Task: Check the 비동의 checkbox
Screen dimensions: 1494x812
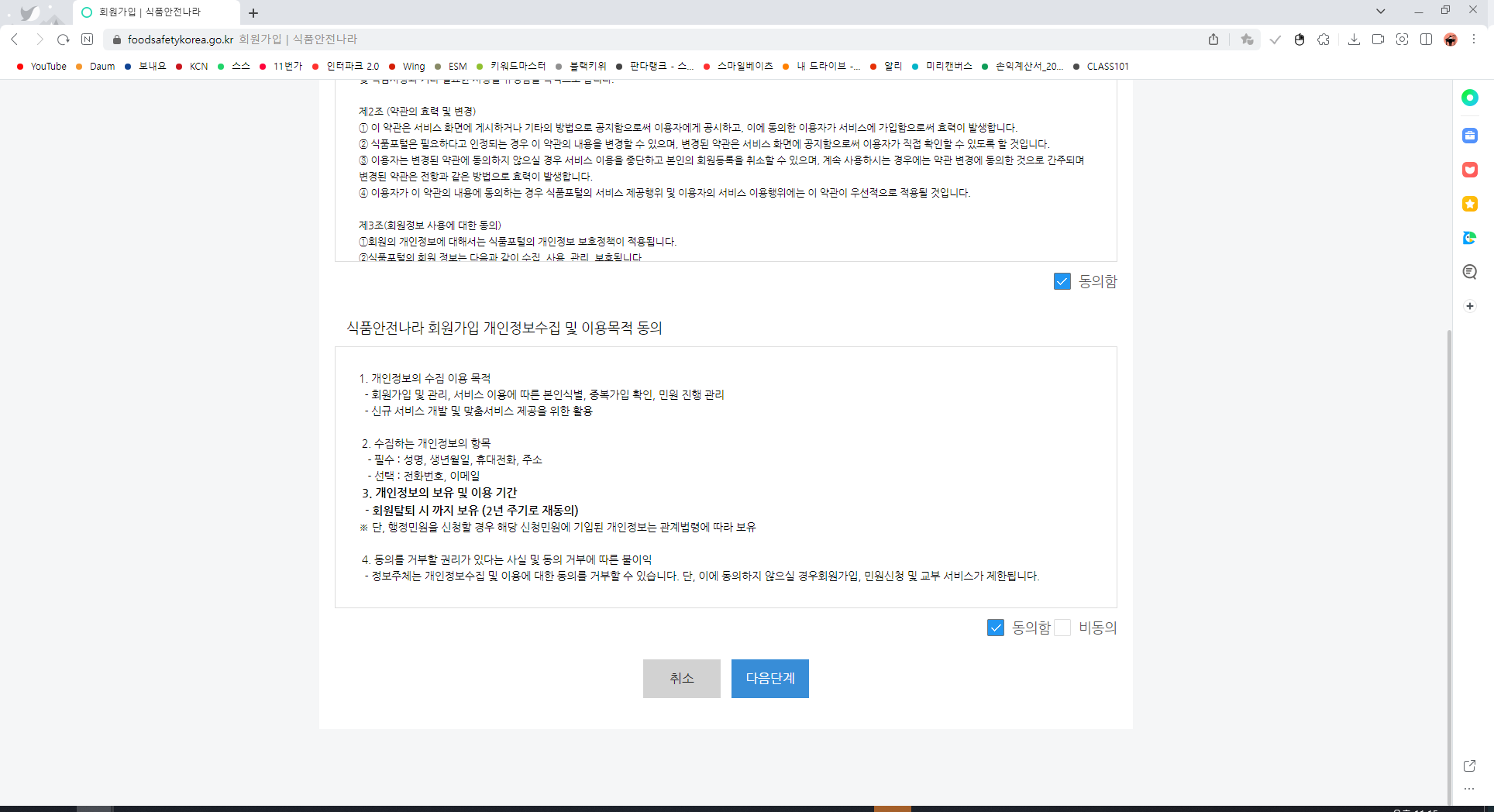Action: [1062, 628]
